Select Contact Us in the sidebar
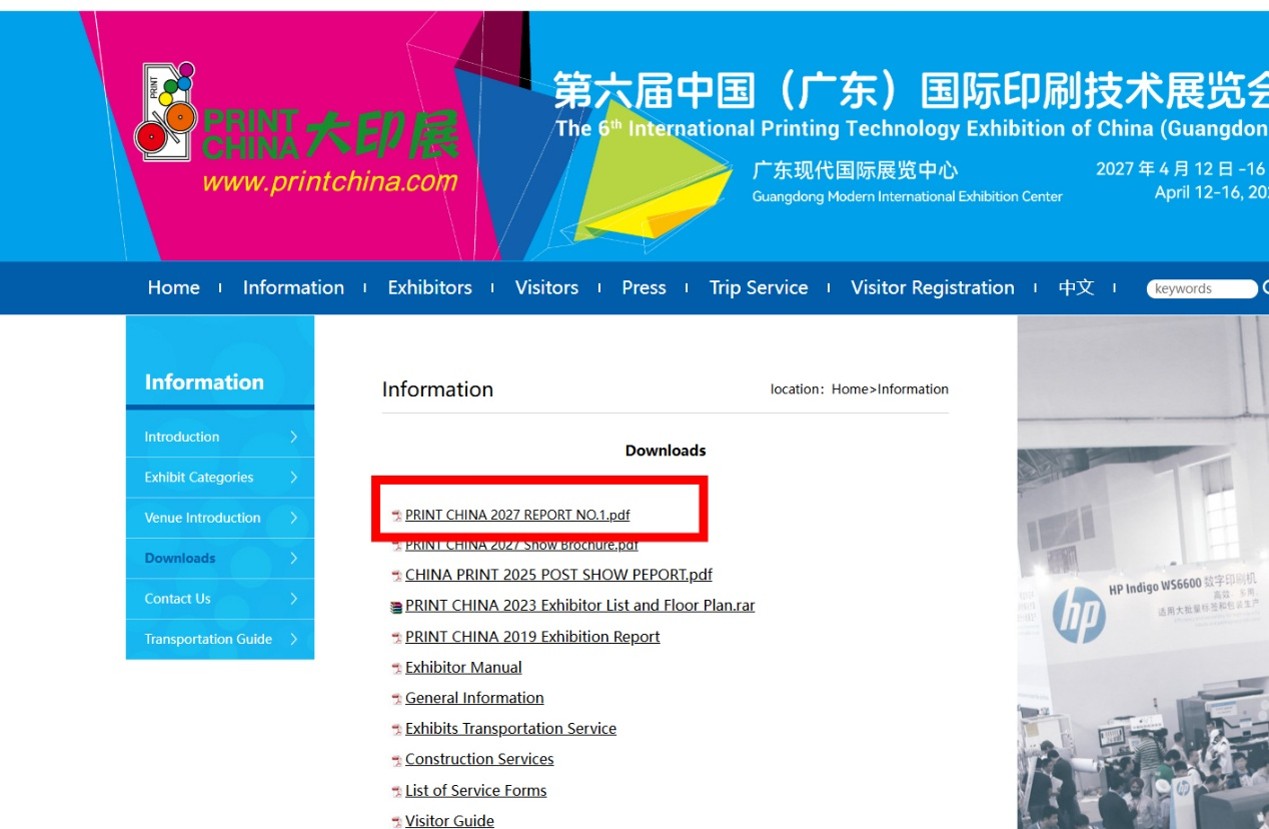 [x=177, y=599]
